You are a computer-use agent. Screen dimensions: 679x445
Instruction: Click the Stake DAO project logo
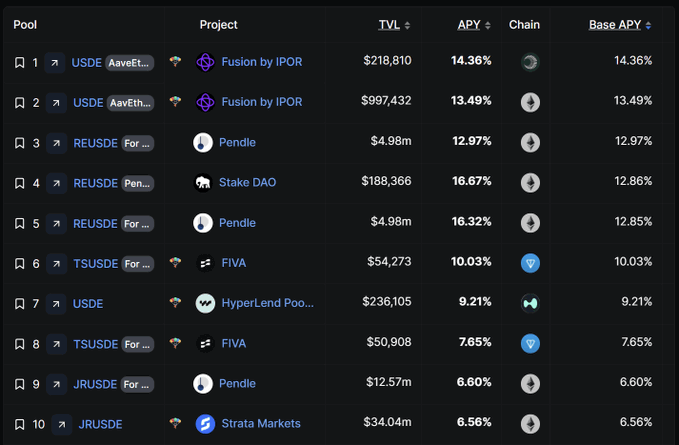203,182
